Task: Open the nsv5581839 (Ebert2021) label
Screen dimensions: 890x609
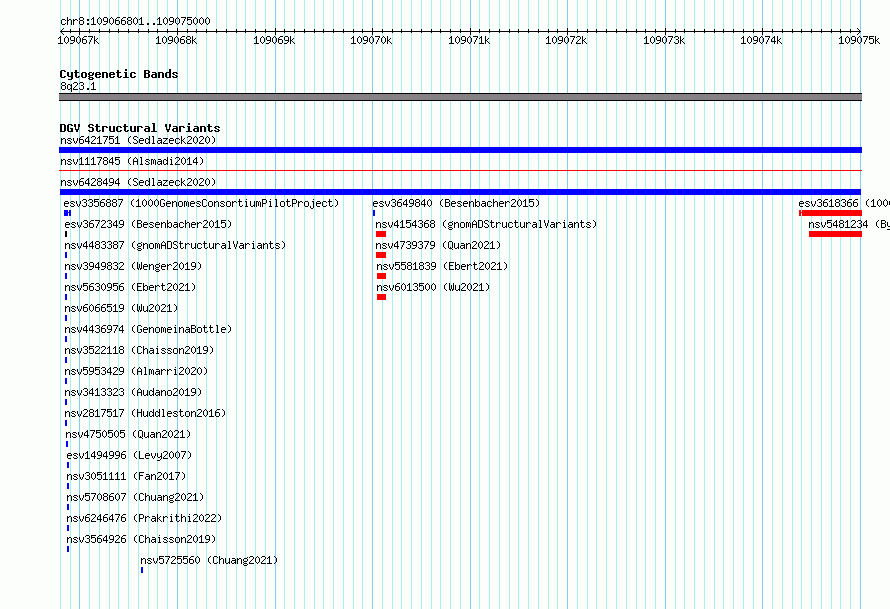Action: coord(442,266)
